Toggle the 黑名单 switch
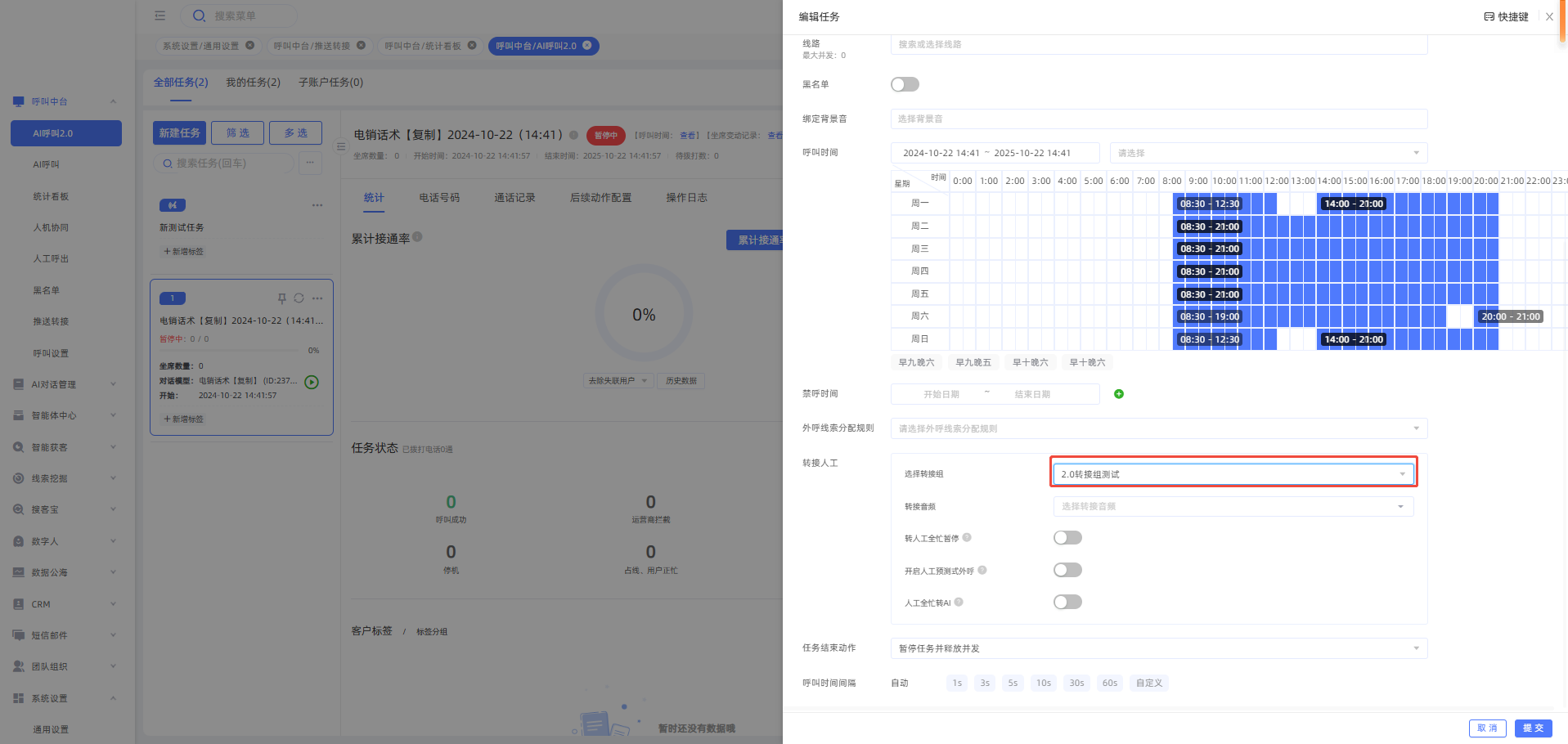The width and height of the screenshot is (1568, 744). 905,84
